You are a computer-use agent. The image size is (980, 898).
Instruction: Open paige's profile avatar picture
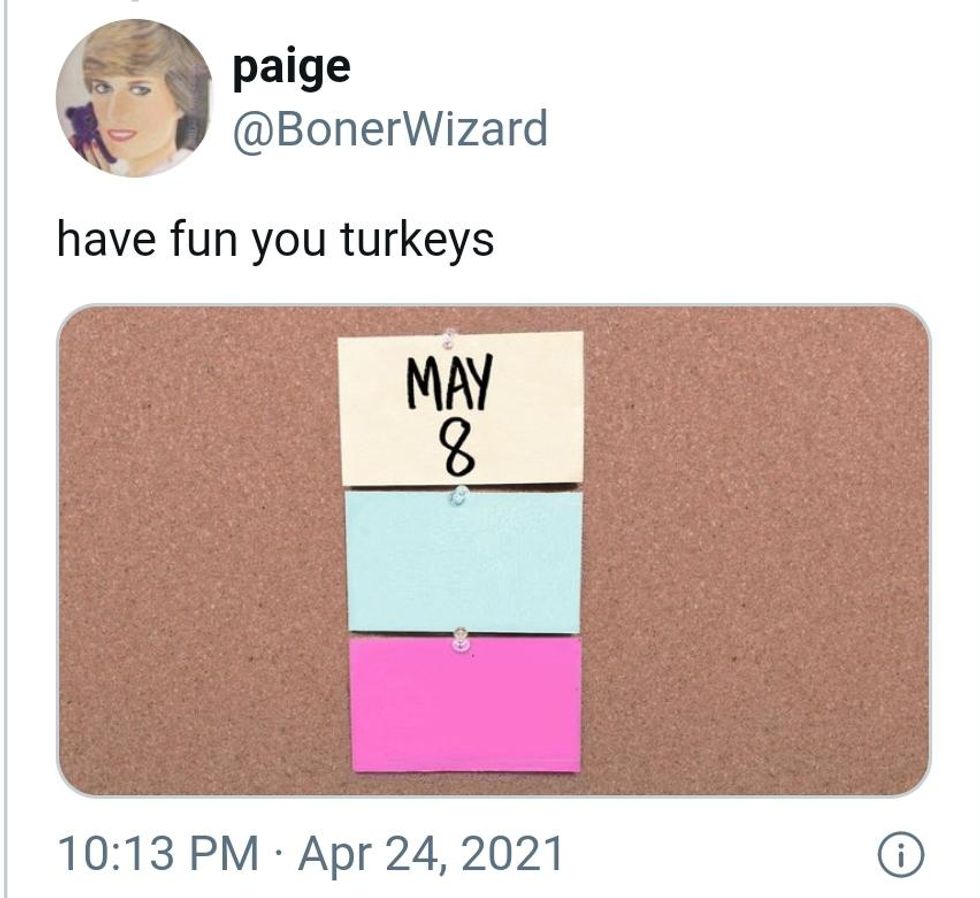135,98
